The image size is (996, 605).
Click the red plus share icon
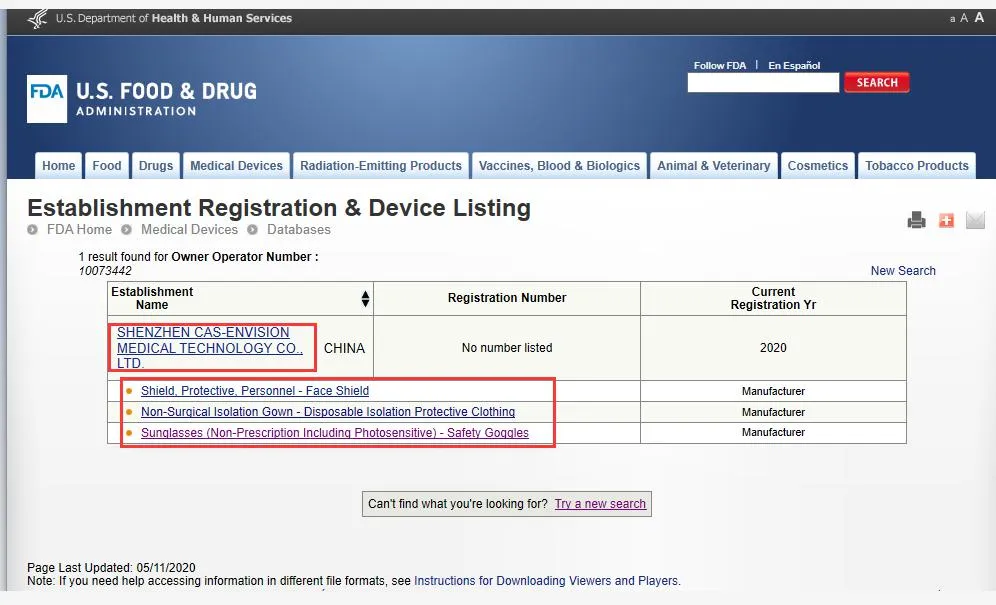point(946,220)
